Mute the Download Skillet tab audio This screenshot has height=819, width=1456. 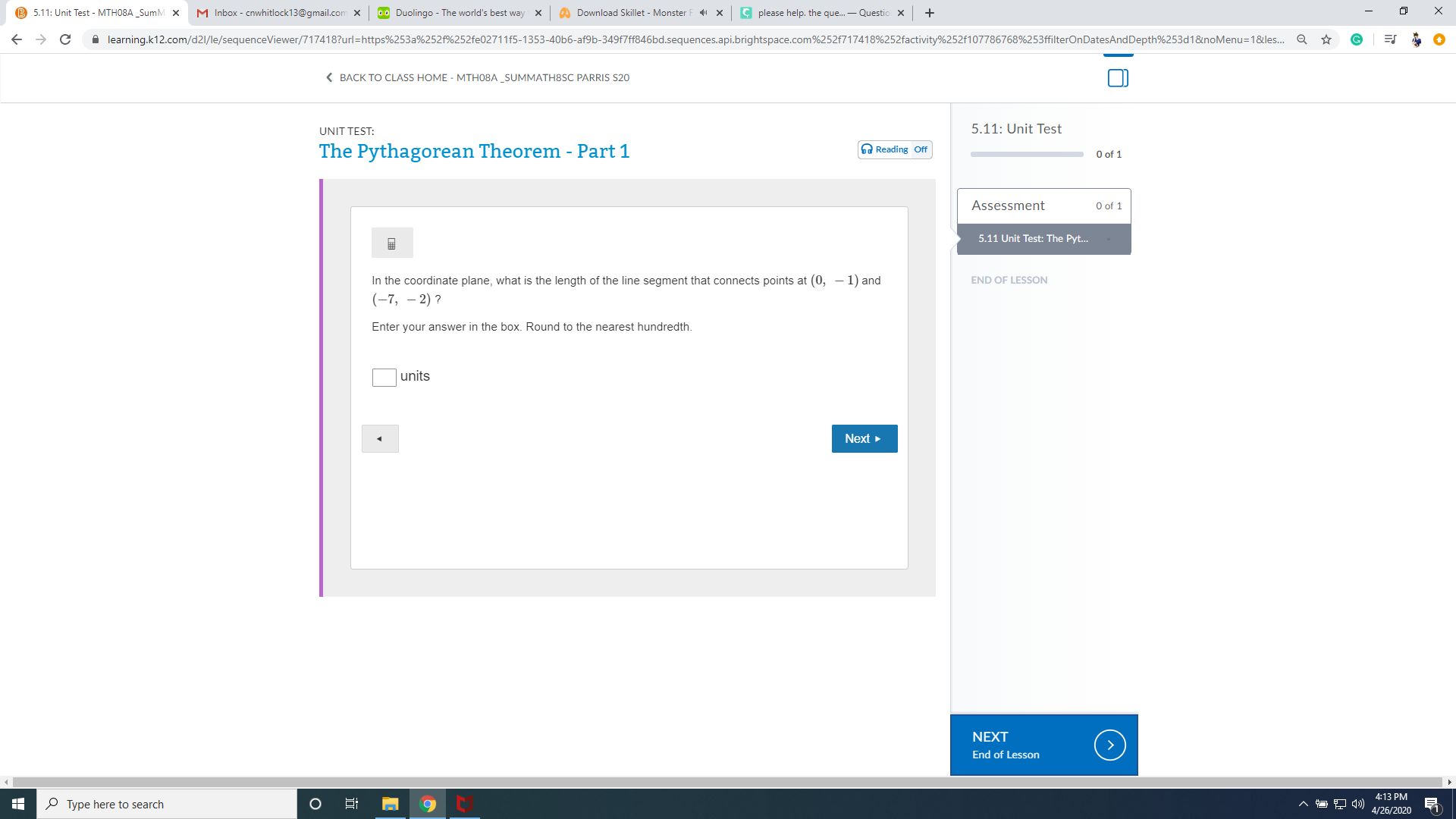pyautogui.click(x=703, y=13)
